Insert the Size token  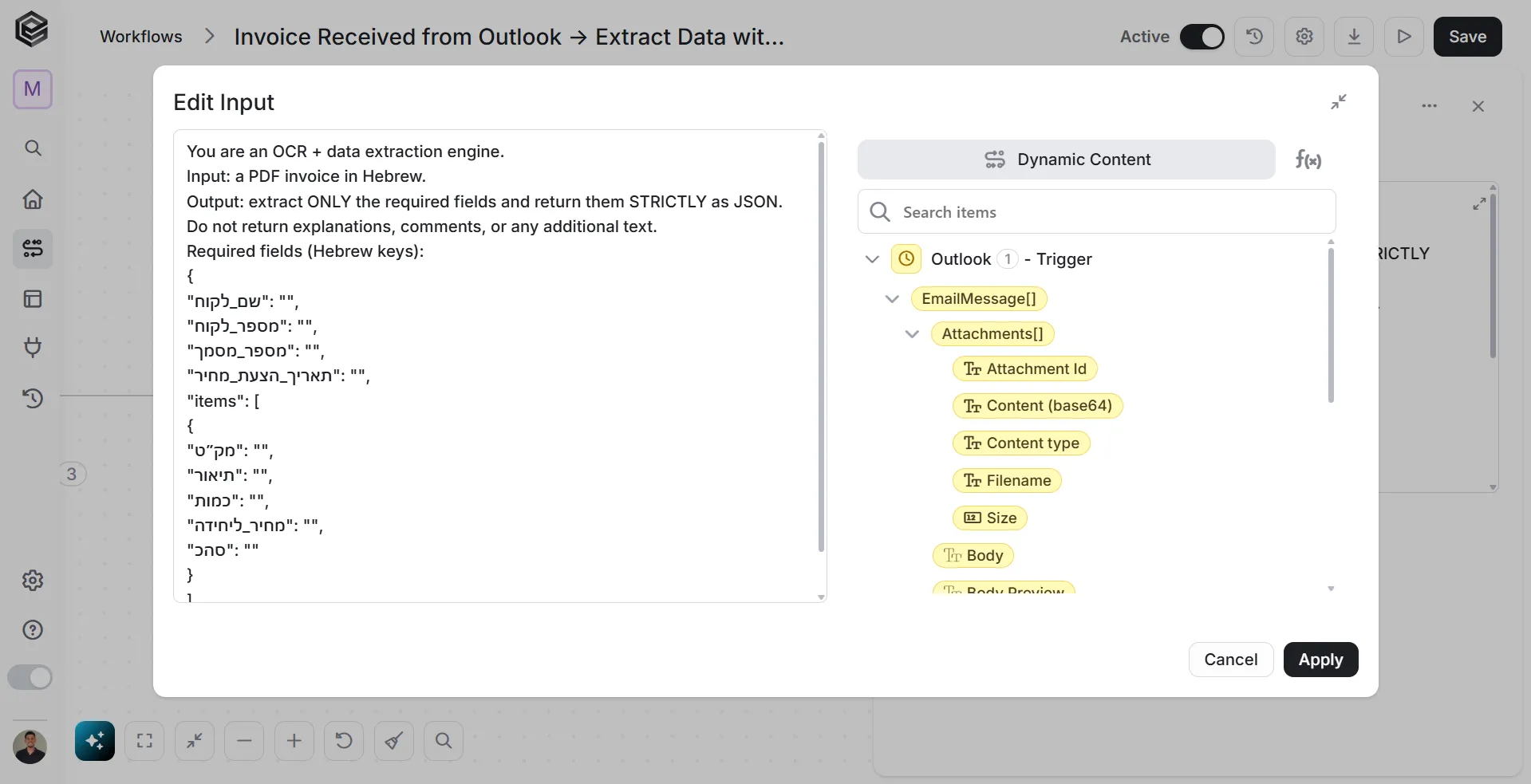coord(990,518)
